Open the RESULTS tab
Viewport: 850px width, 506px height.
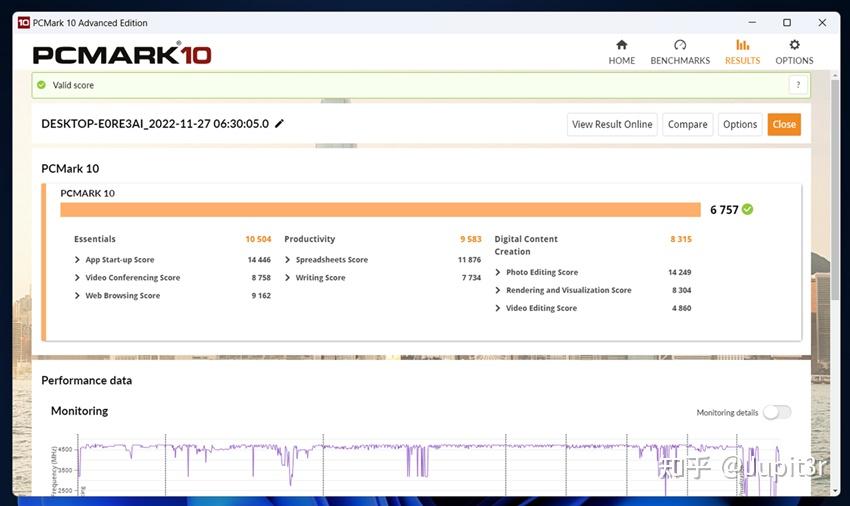pos(742,52)
